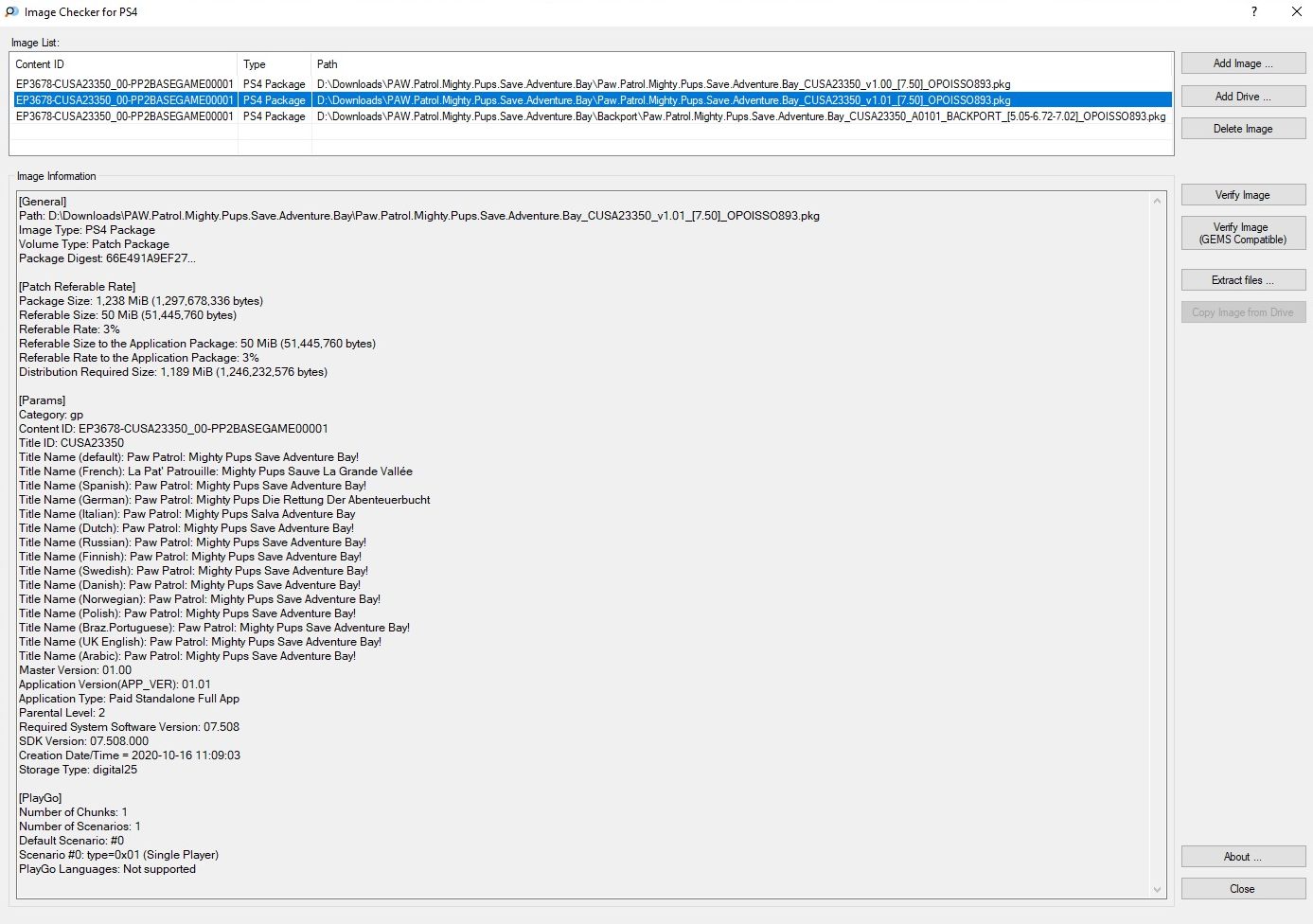The height and width of the screenshot is (924, 1313).
Task: Open the About dialog
Action: [x=1243, y=857]
